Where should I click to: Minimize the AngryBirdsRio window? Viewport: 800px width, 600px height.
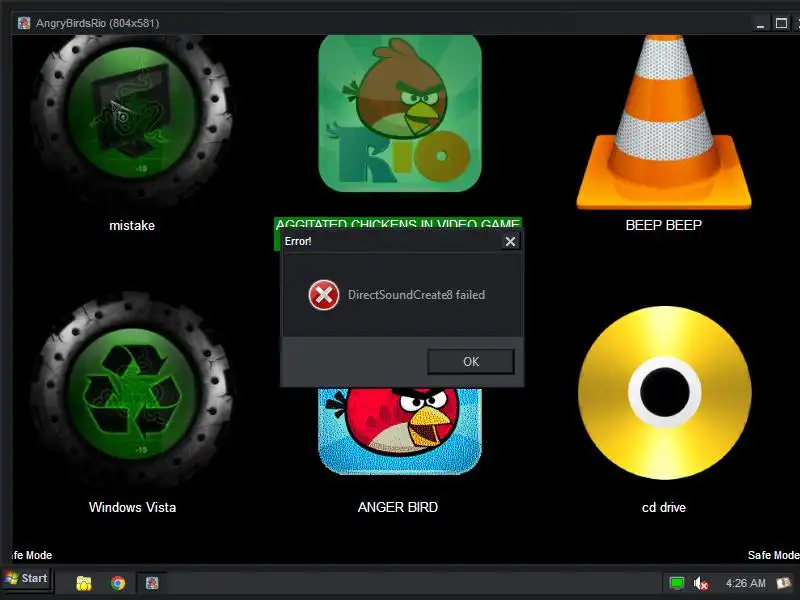(x=760, y=23)
